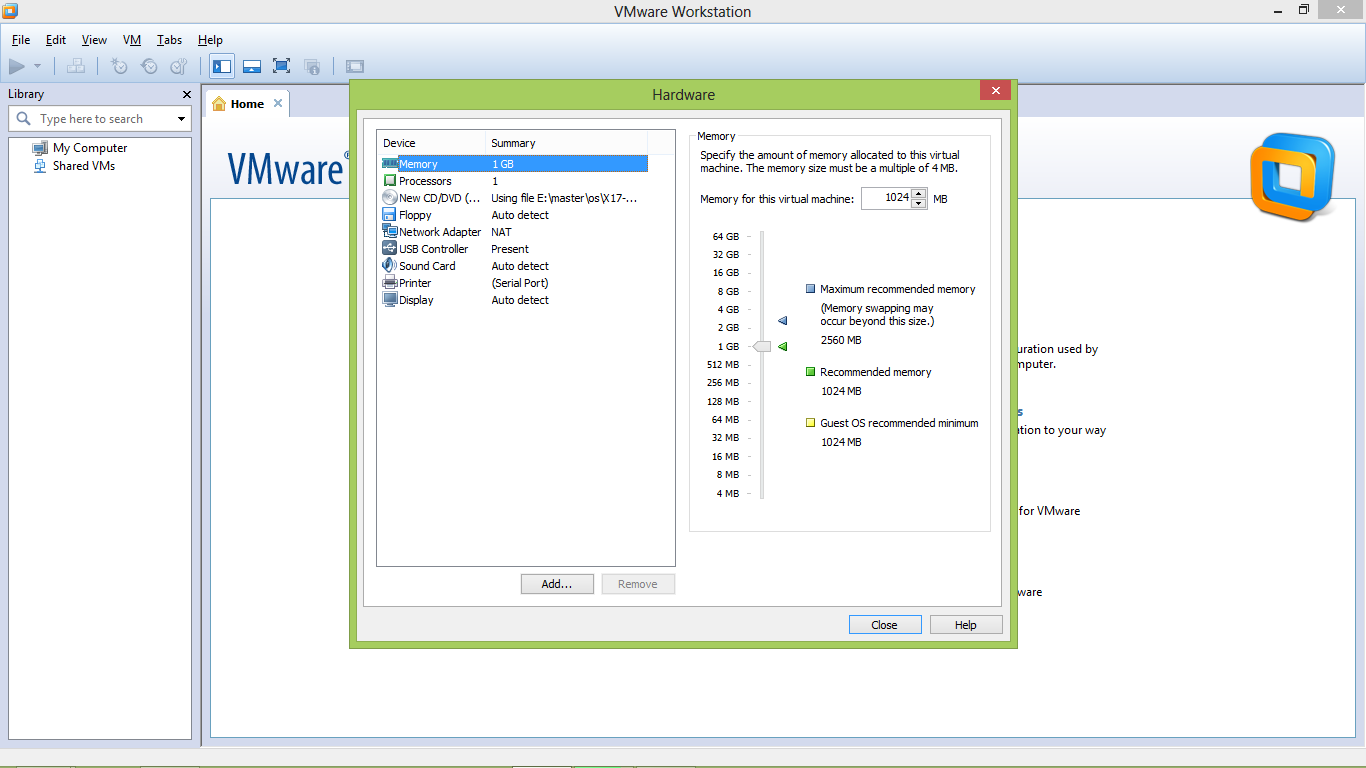This screenshot has height=768, width=1366.
Task: Increase memory with the up stepper arrow
Action: click(x=919, y=193)
